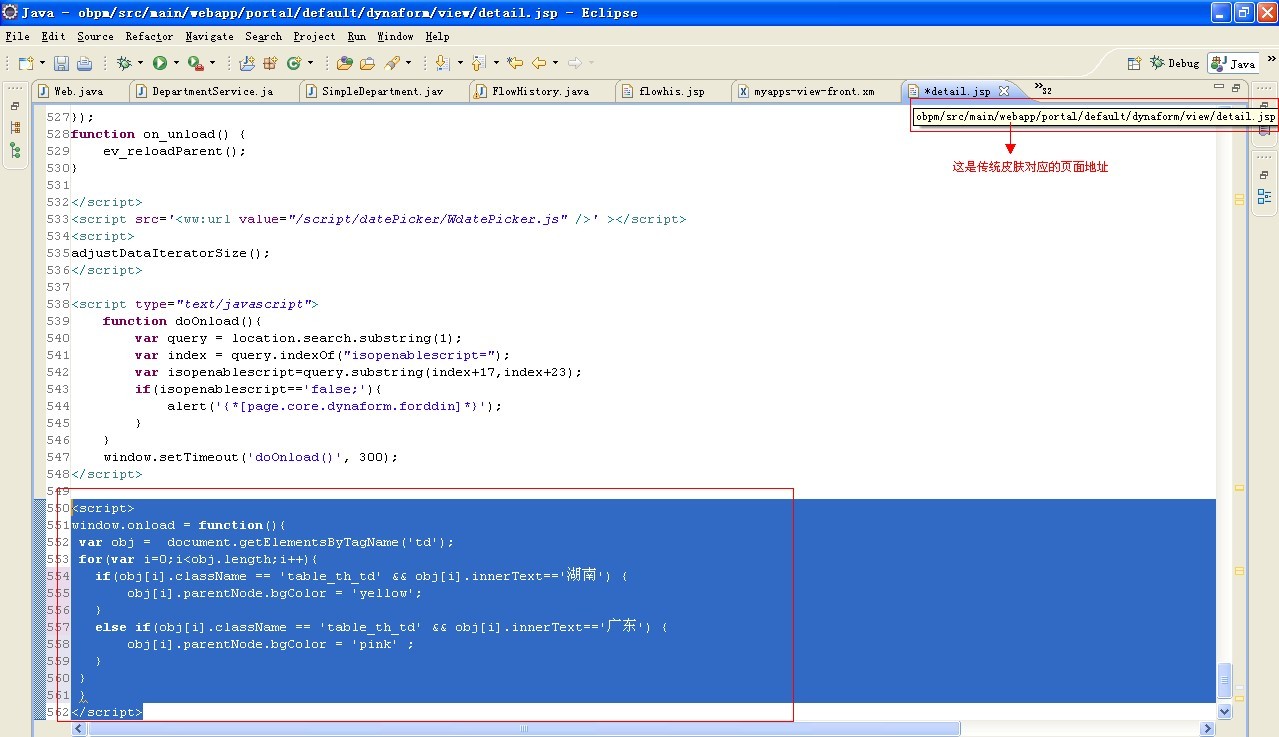The image size is (1279, 737).
Task: Expand the Search dropdown arrow
Action: pyautogui.click(x=408, y=63)
